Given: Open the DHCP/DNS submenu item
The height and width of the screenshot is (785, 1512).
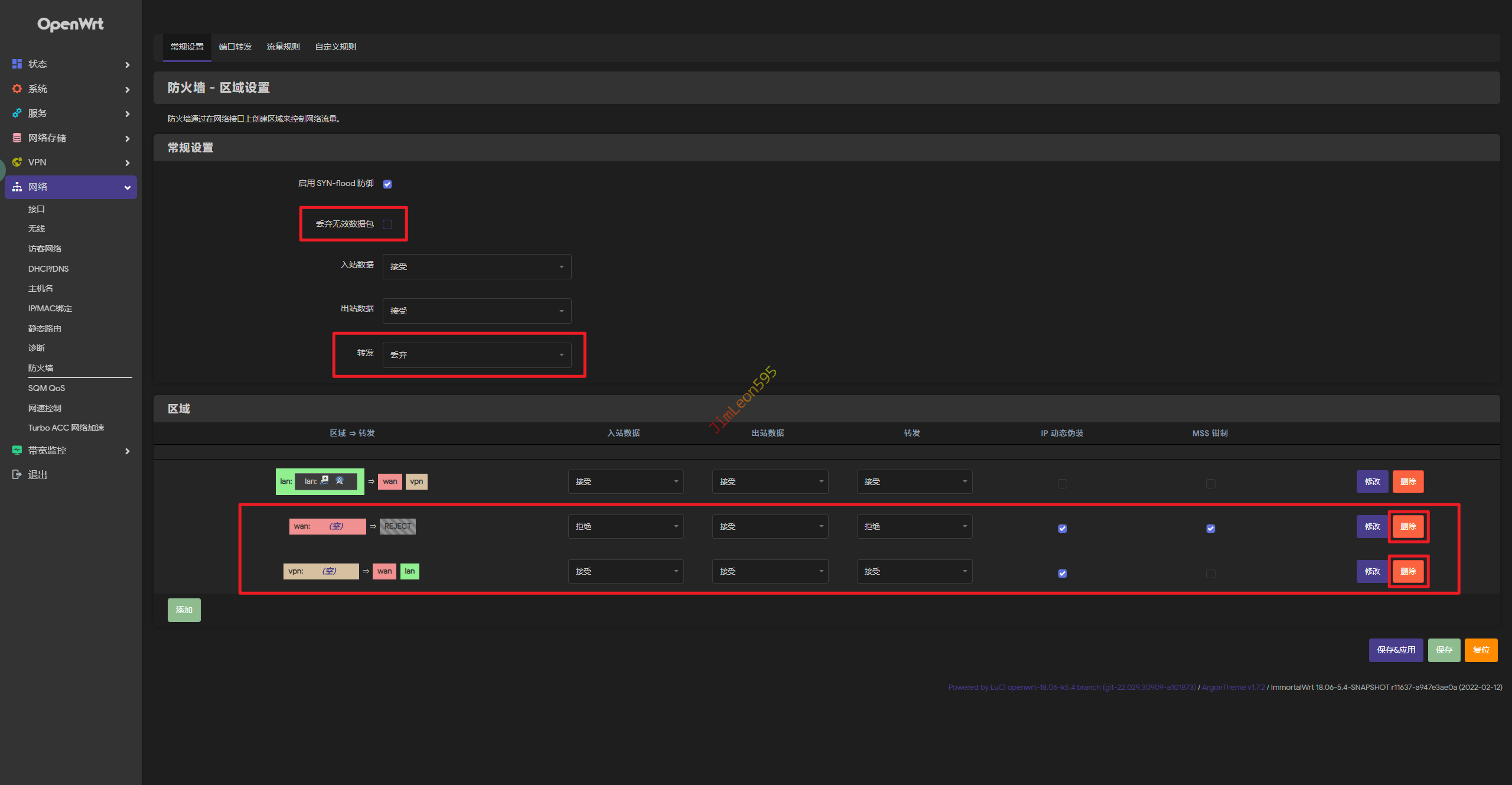Looking at the screenshot, I should [x=48, y=269].
